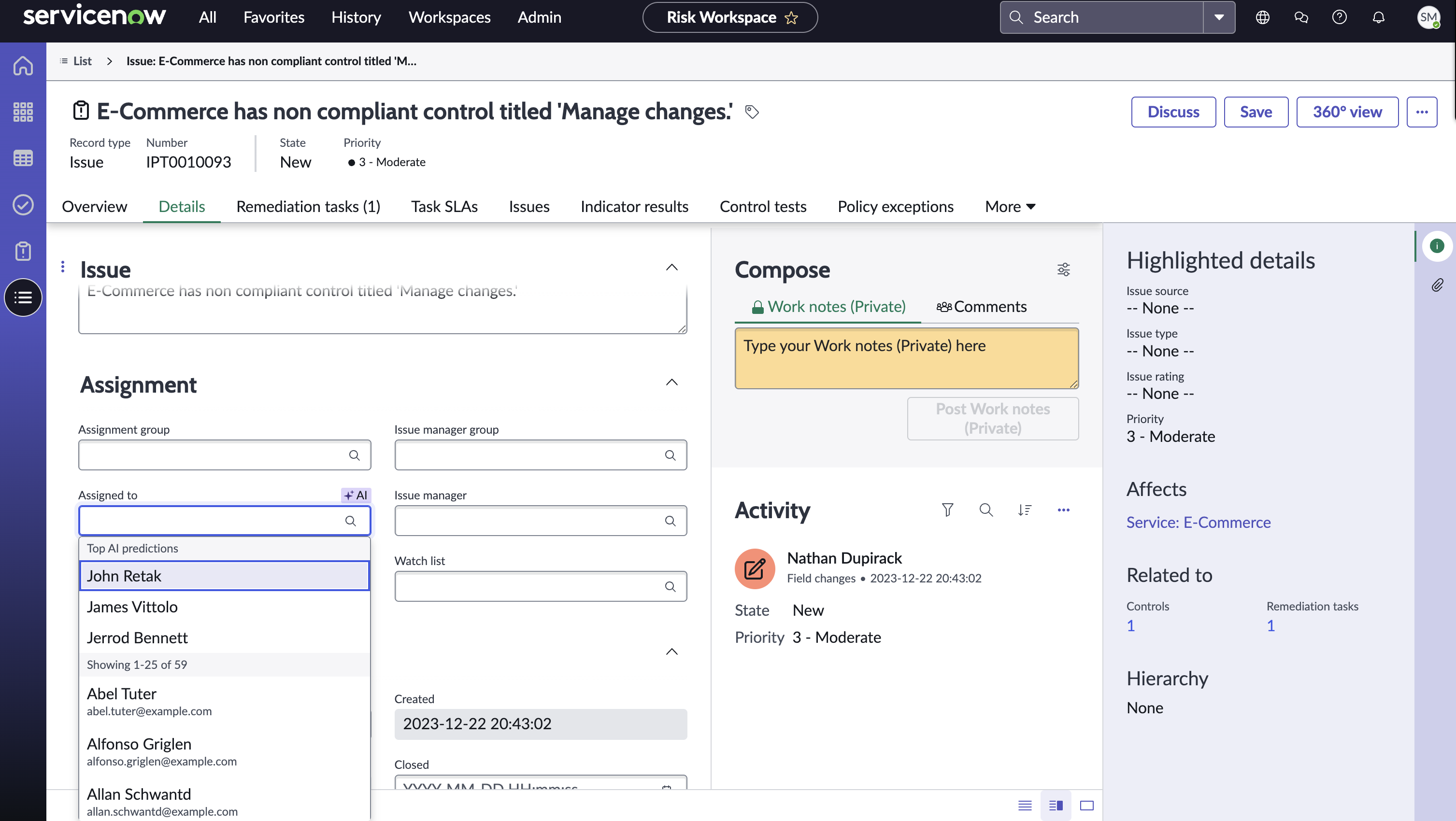Switch to the full-width layout icon
This screenshot has width=1456, height=821.
1087,806
